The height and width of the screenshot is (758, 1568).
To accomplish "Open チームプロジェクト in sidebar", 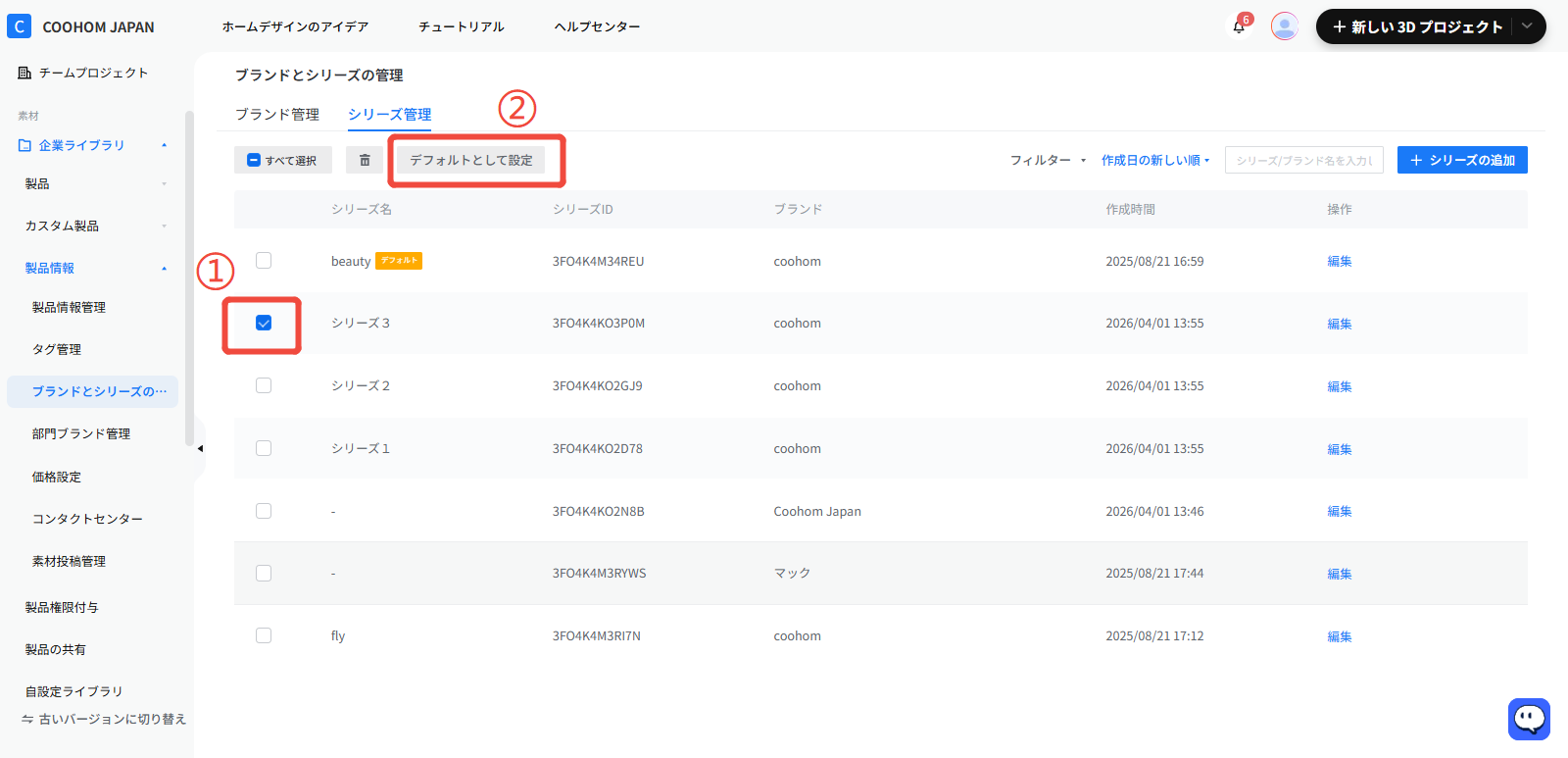I will click(93, 73).
